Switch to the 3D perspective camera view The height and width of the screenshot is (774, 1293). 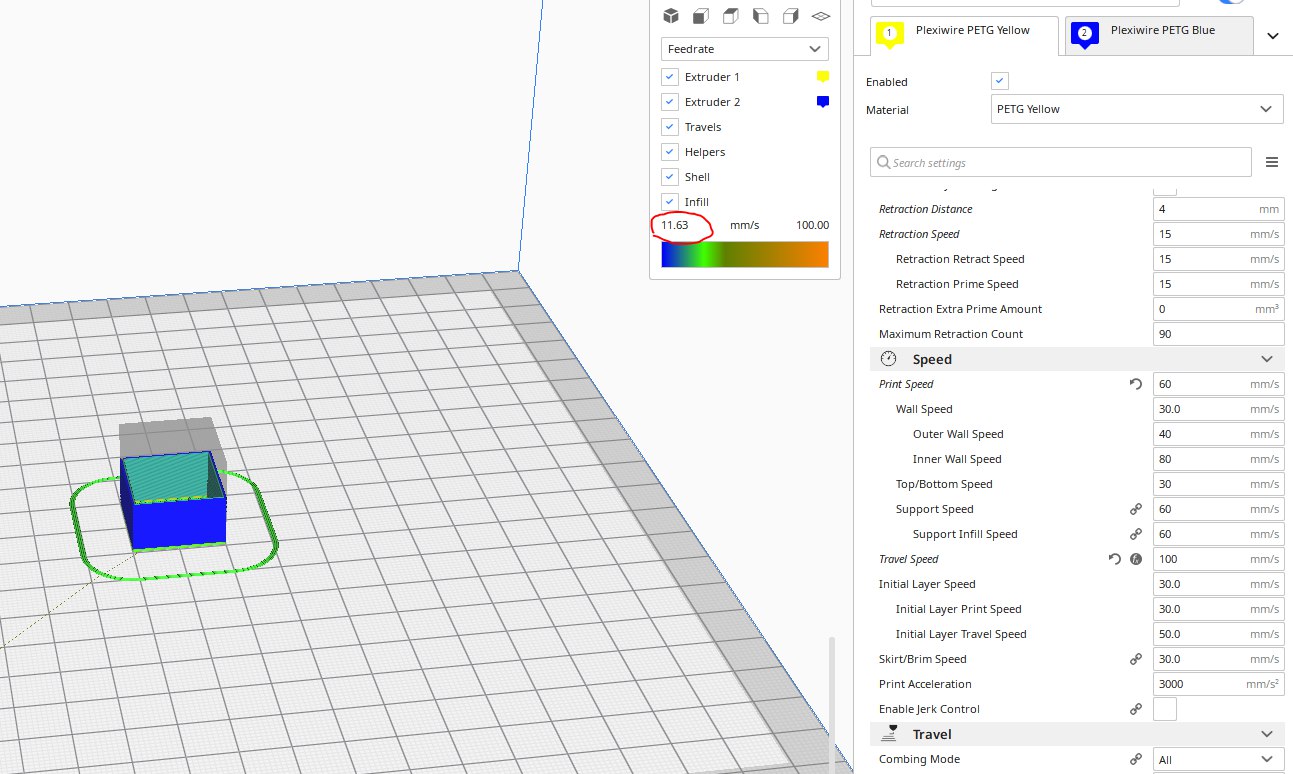coord(671,16)
